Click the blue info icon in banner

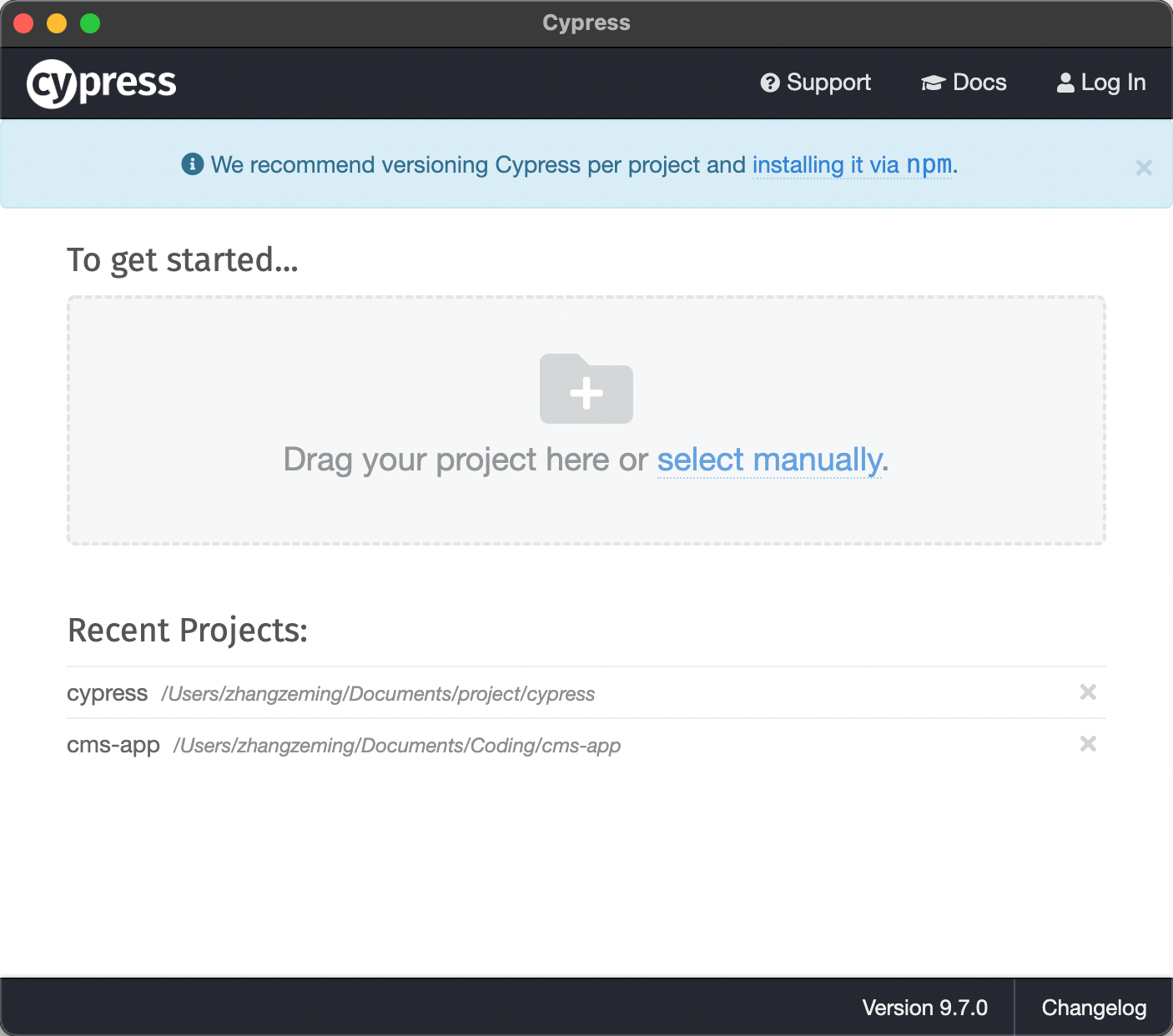pyautogui.click(x=193, y=164)
